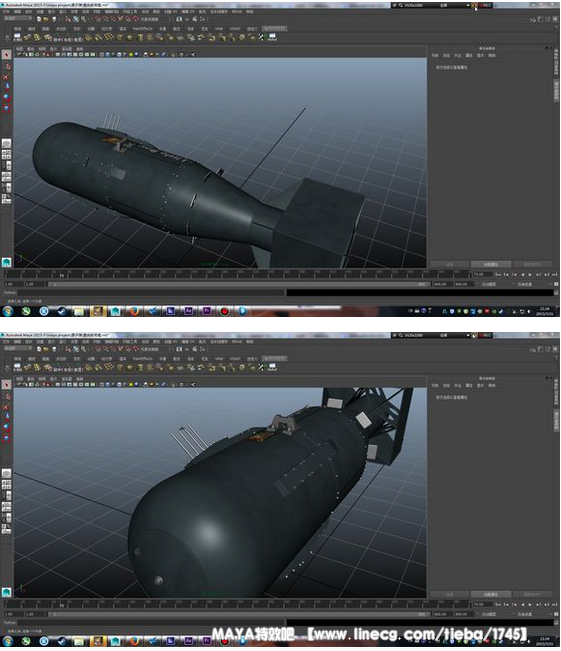Click the Save Scene icon in upper Maya status line
The image size is (561, 651).
coord(53,19)
